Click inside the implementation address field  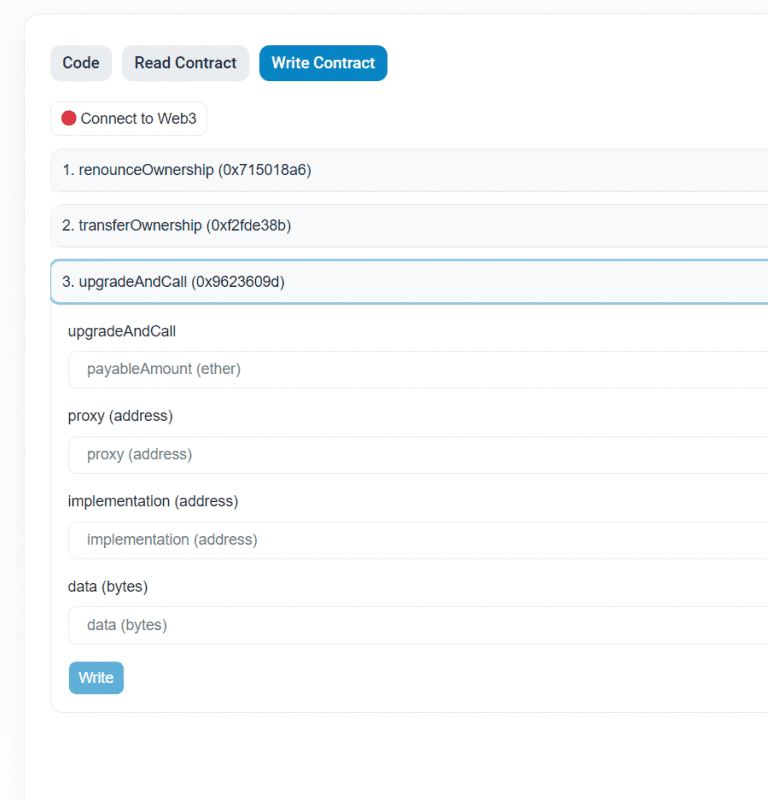pos(300,539)
